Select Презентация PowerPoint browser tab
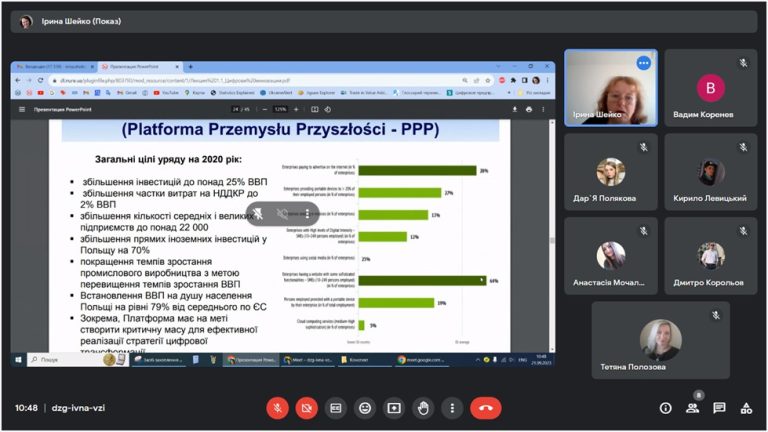The image size is (768, 432). [x=139, y=67]
